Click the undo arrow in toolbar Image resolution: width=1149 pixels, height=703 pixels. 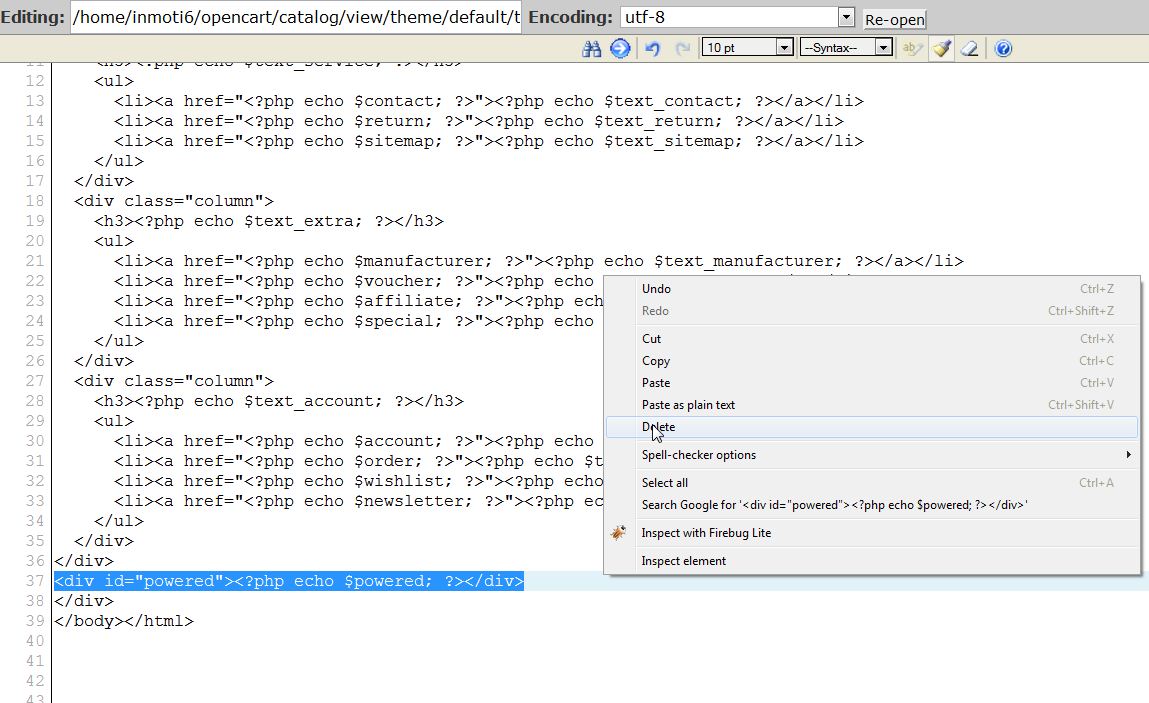pos(652,48)
